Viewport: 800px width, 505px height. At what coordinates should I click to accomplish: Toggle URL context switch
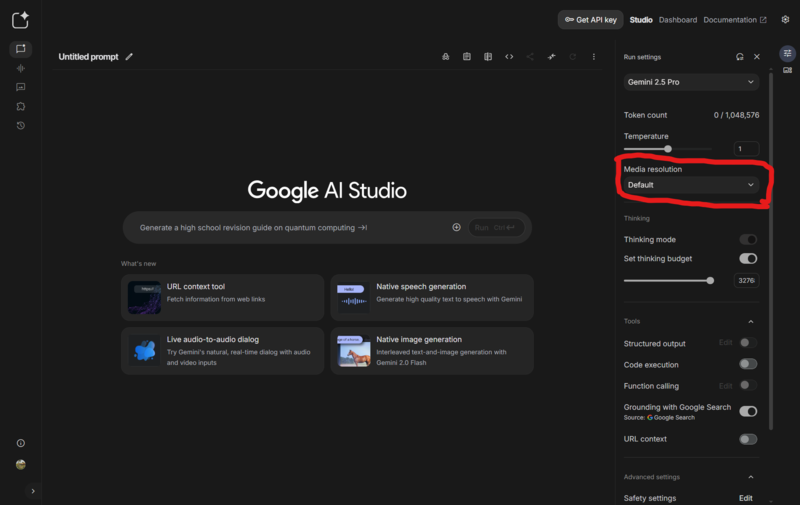coord(748,439)
